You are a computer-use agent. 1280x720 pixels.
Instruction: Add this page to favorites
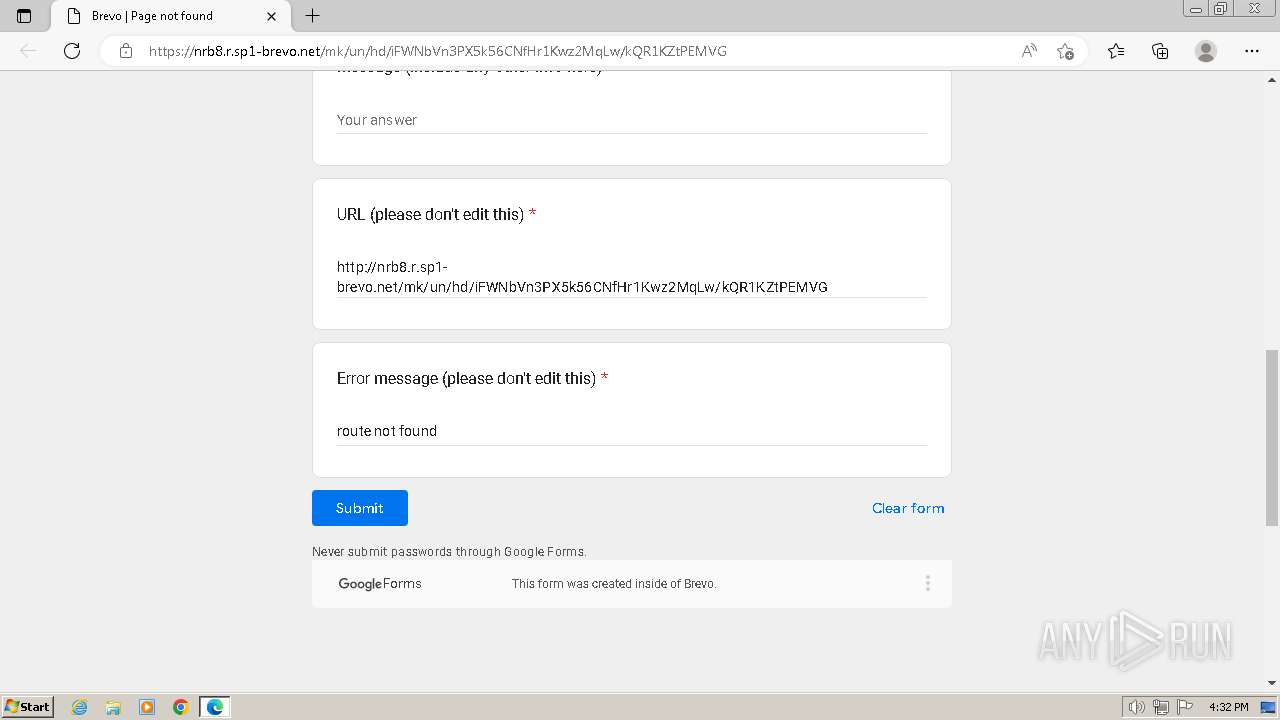1065,51
